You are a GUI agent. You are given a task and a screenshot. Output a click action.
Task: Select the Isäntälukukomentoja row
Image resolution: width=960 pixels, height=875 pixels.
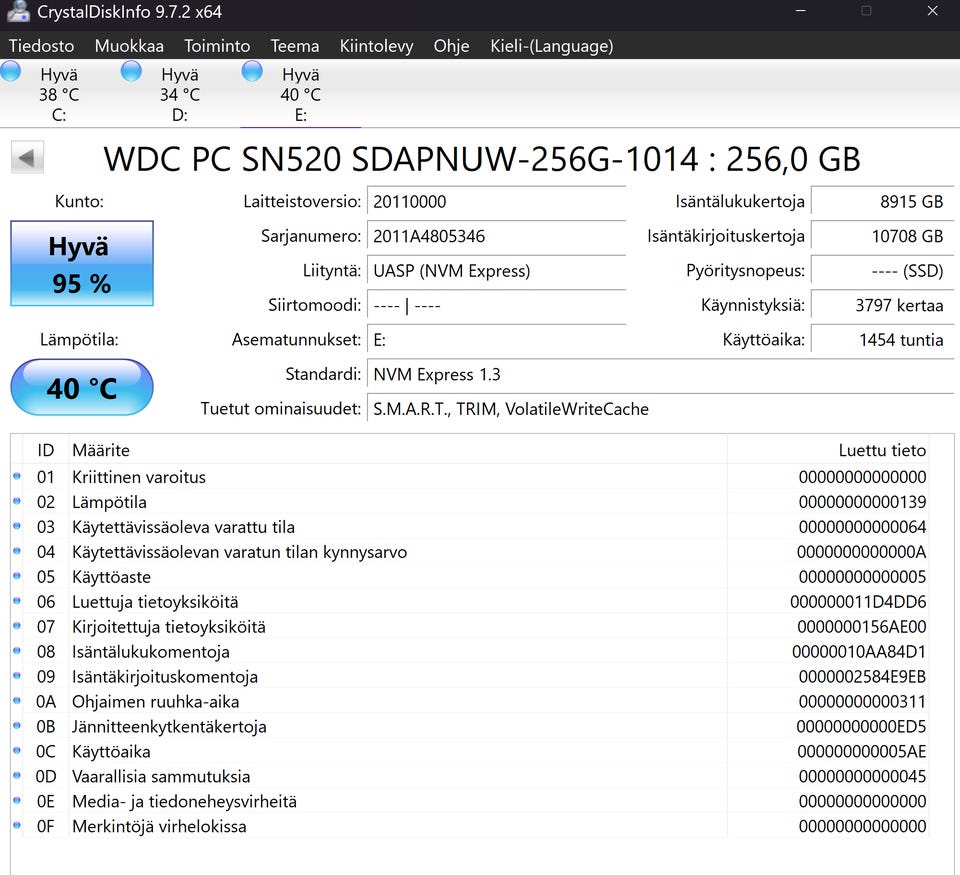point(470,652)
